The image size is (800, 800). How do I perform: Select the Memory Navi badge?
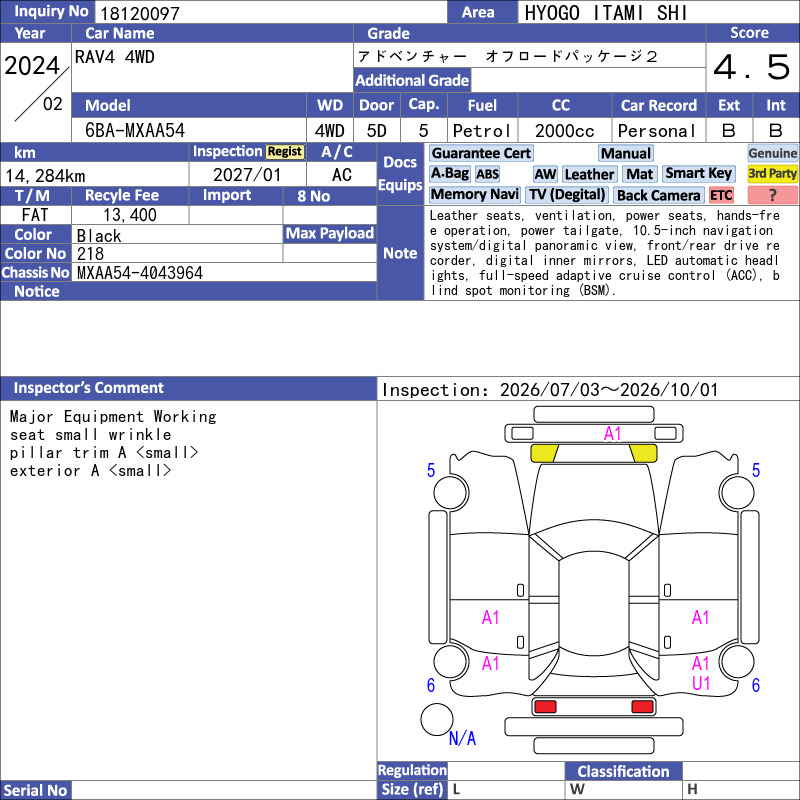(474, 195)
